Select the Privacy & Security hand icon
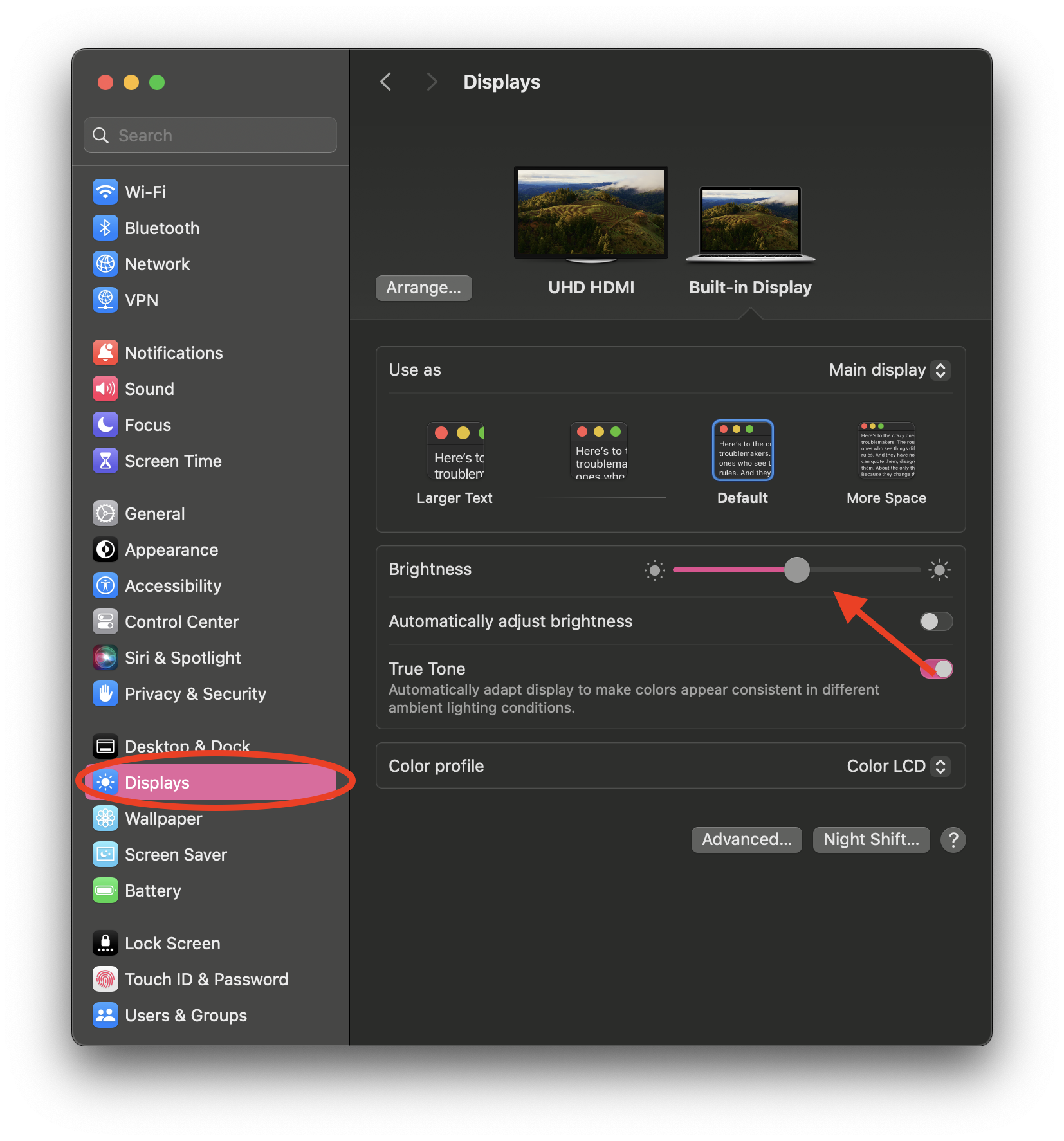The width and height of the screenshot is (1064, 1141). coord(105,693)
